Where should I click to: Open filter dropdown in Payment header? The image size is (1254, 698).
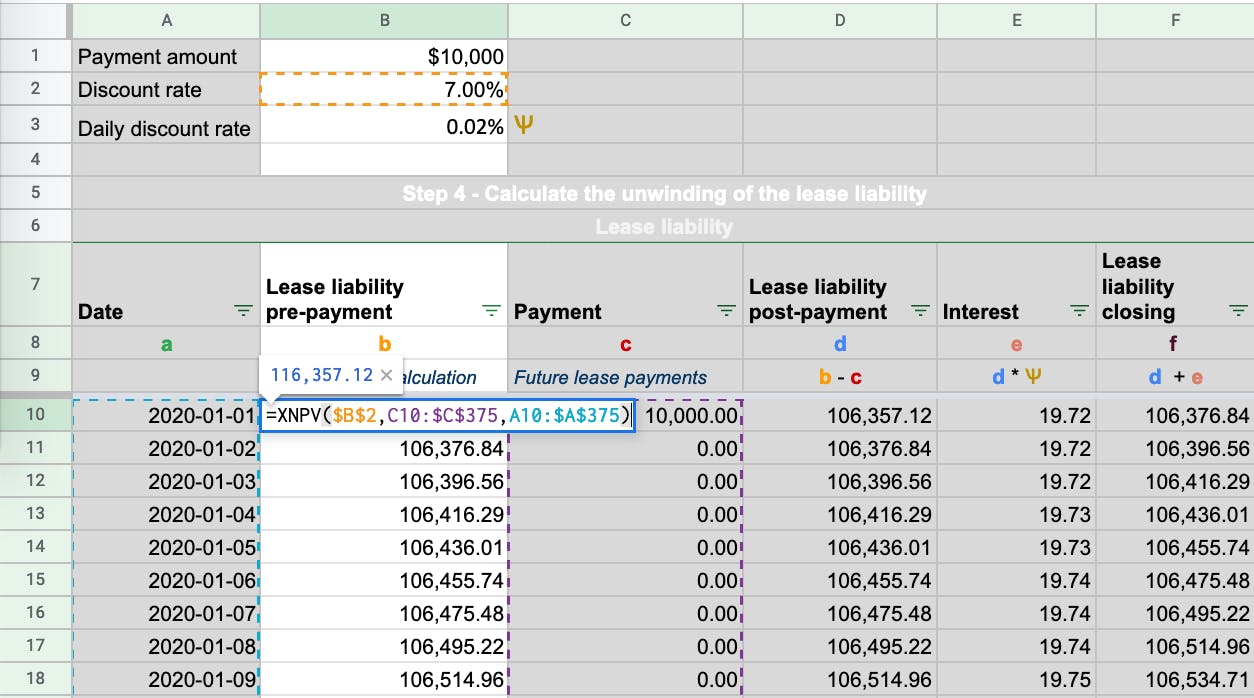(727, 312)
